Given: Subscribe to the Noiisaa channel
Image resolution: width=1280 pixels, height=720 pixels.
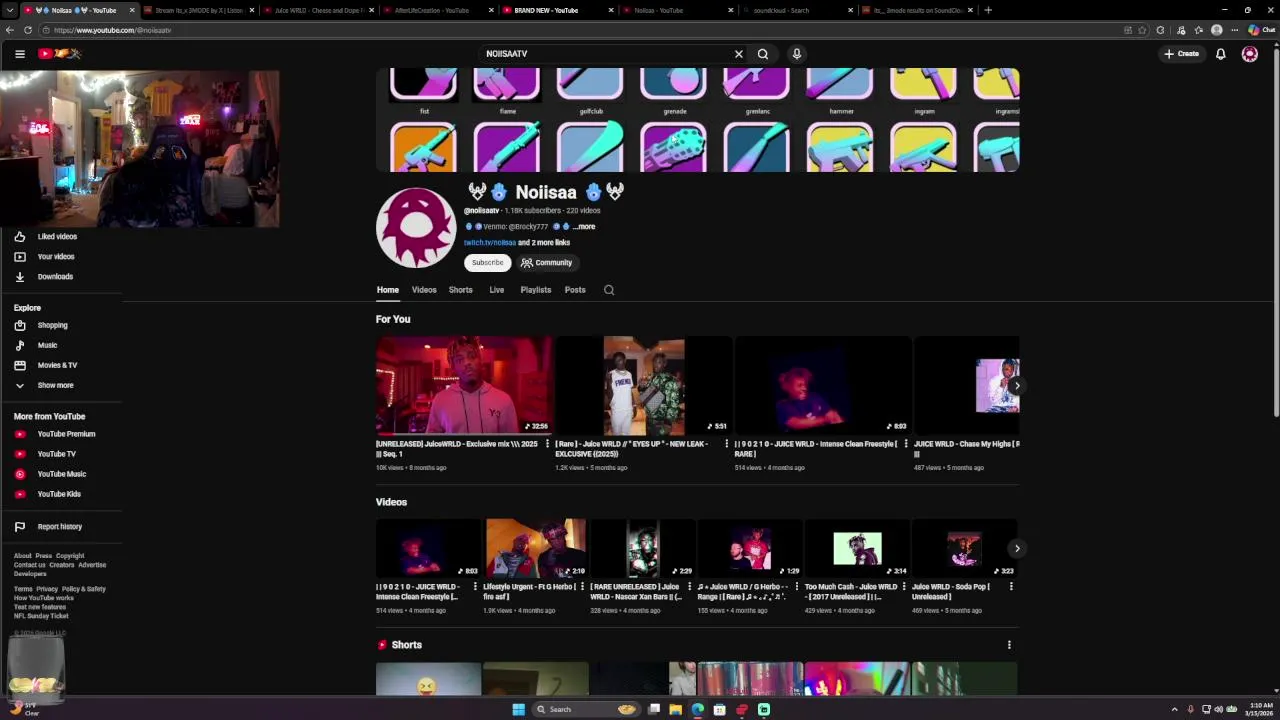Looking at the screenshot, I should 487,263.
